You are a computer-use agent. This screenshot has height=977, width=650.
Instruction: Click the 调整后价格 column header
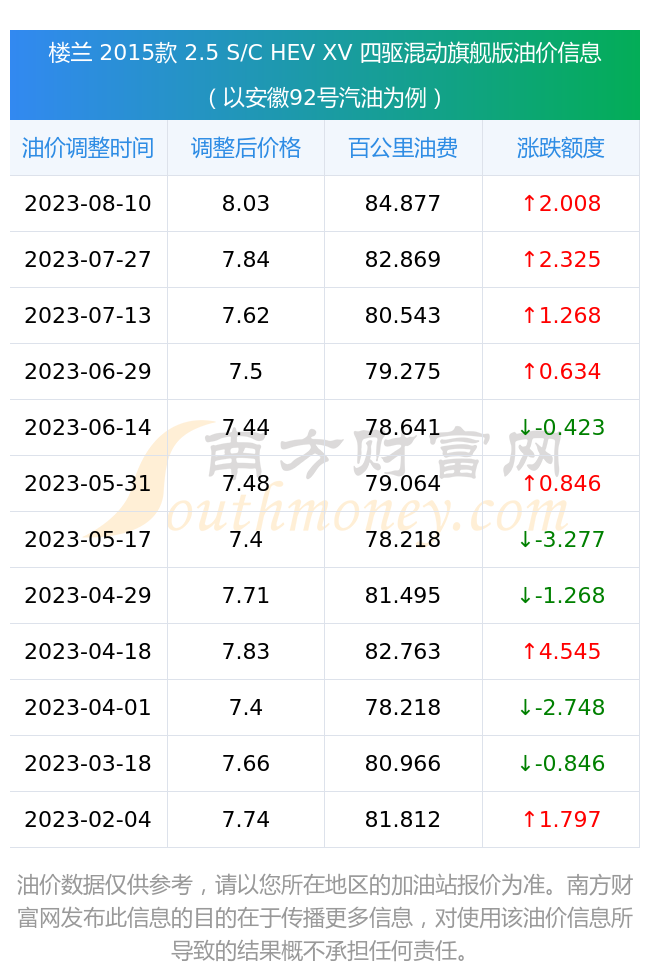click(x=246, y=148)
